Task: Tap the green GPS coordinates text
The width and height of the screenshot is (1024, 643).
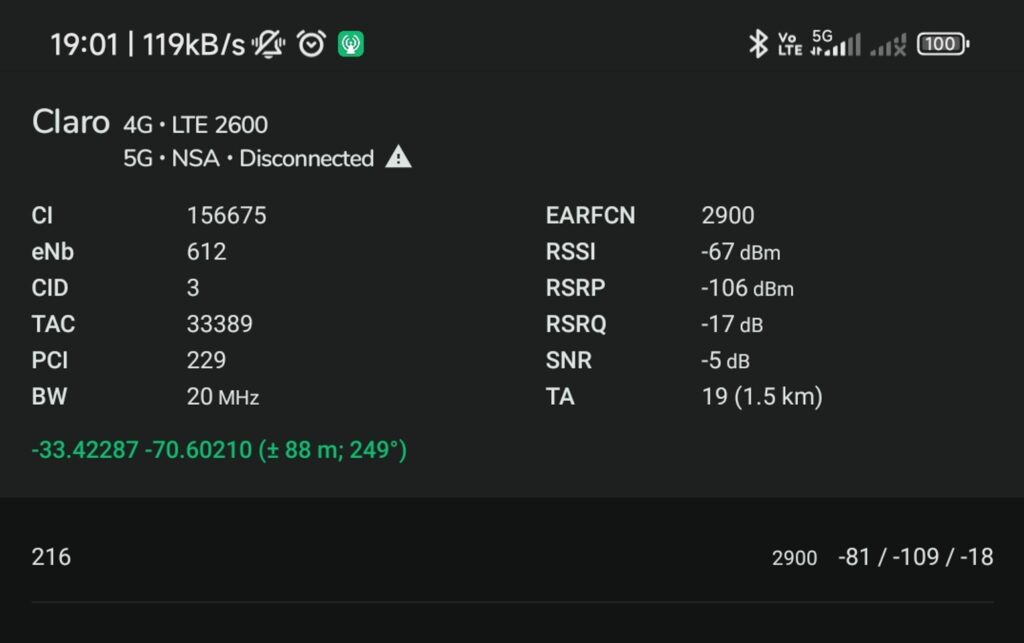Action: [219, 450]
